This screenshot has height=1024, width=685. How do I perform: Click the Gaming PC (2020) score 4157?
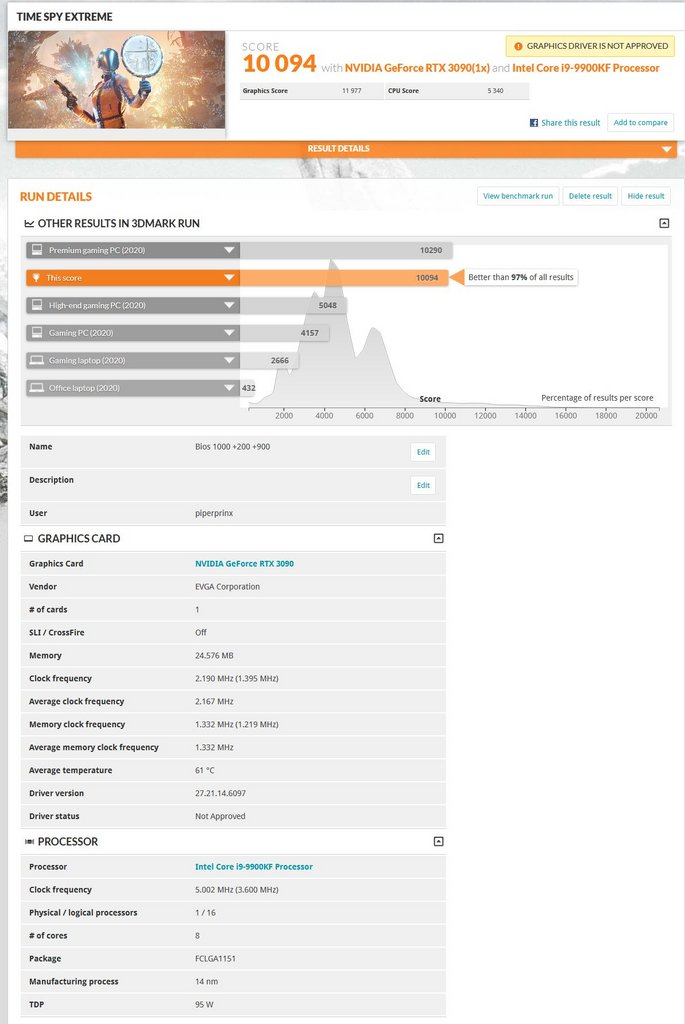point(310,333)
